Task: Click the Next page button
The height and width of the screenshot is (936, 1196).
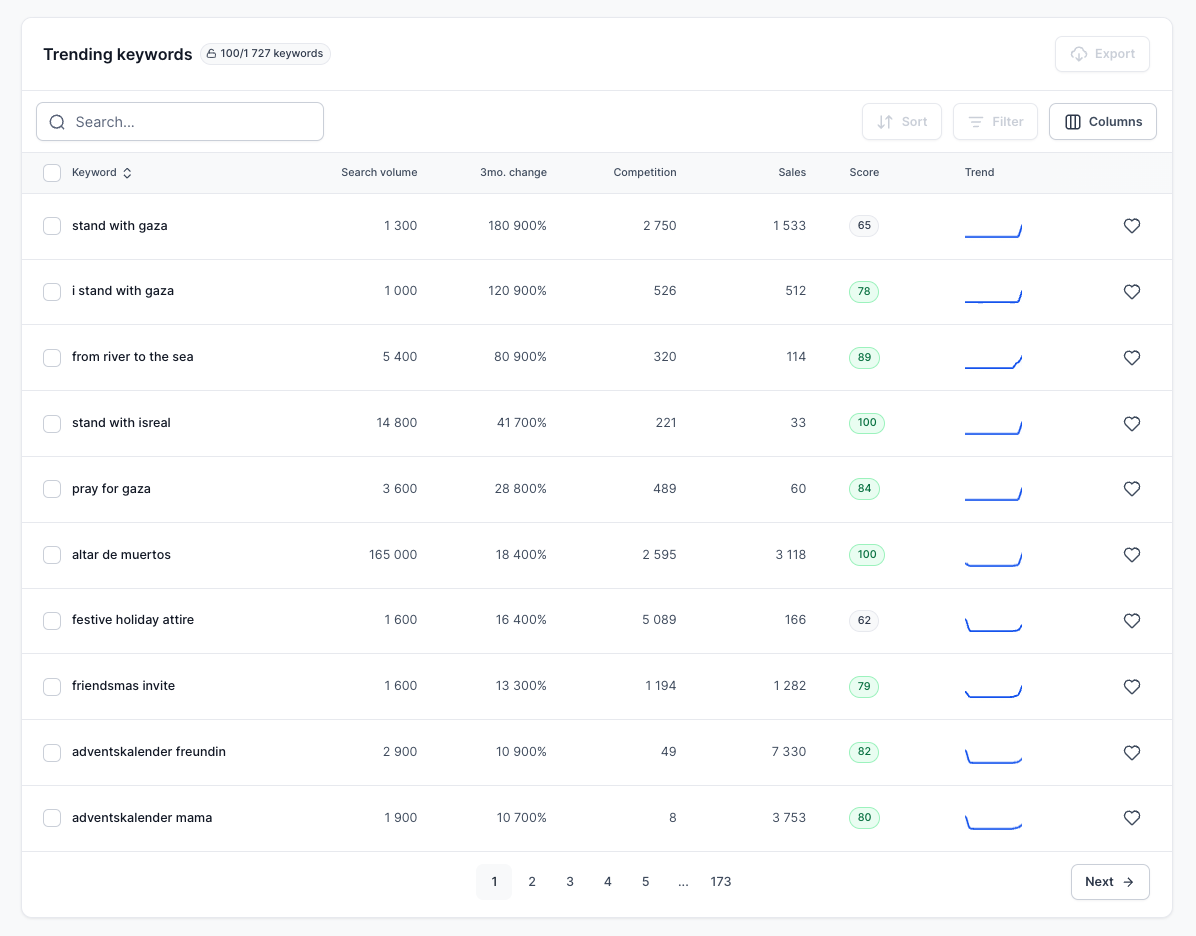Action: click(x=1109, y=882)
